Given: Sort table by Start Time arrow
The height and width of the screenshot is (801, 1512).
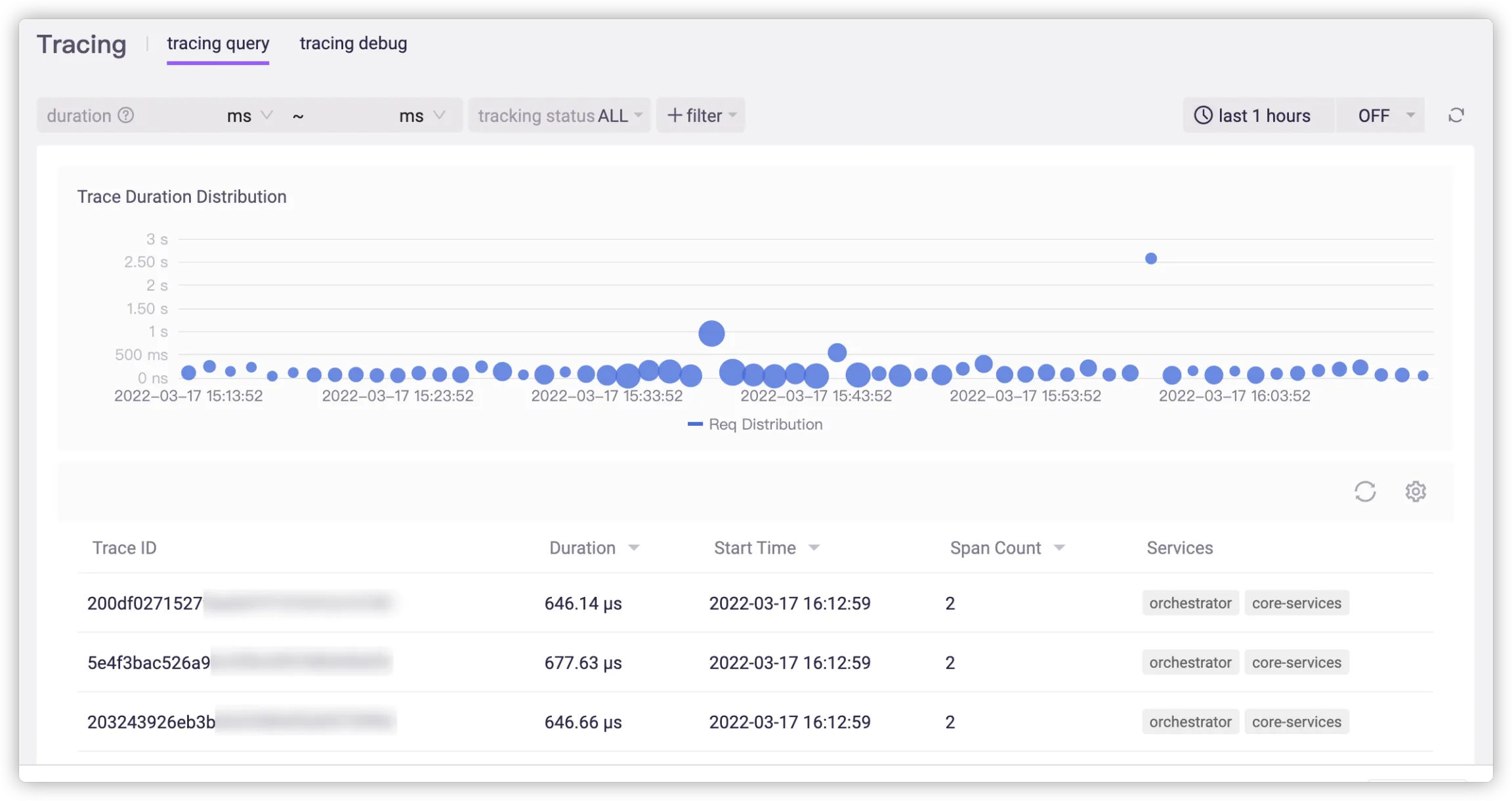Looking at the screenshot, I should coord(814,548).
